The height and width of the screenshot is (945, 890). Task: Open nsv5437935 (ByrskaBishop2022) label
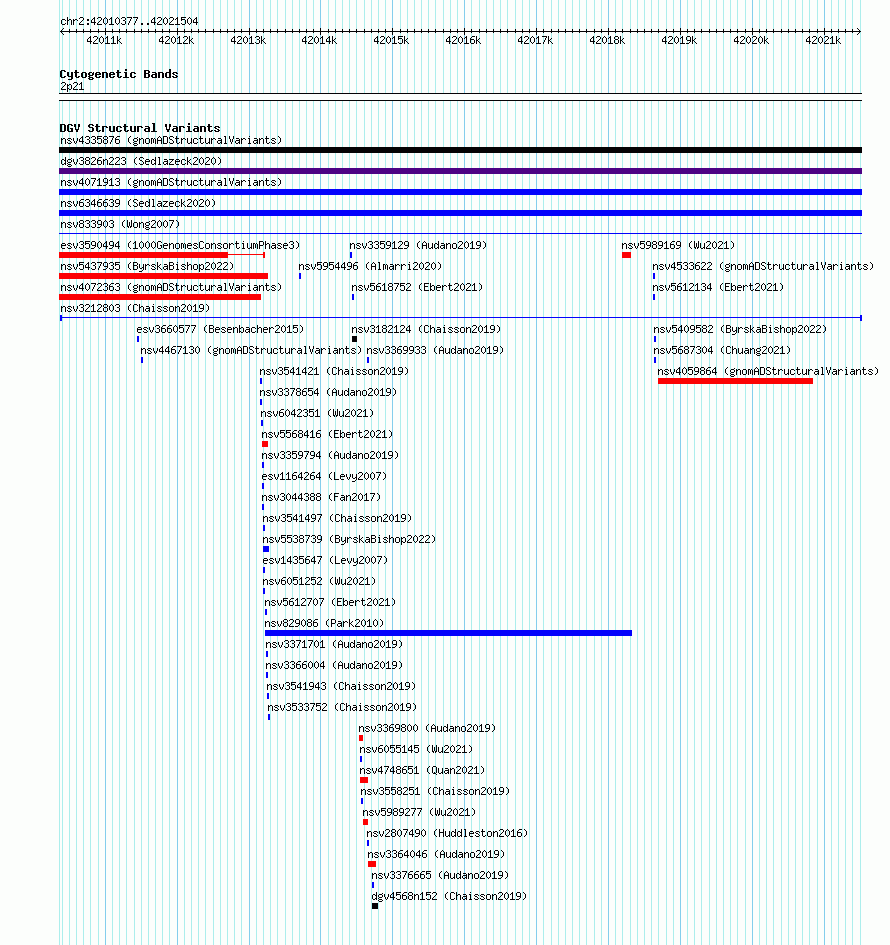pos(147,266)
